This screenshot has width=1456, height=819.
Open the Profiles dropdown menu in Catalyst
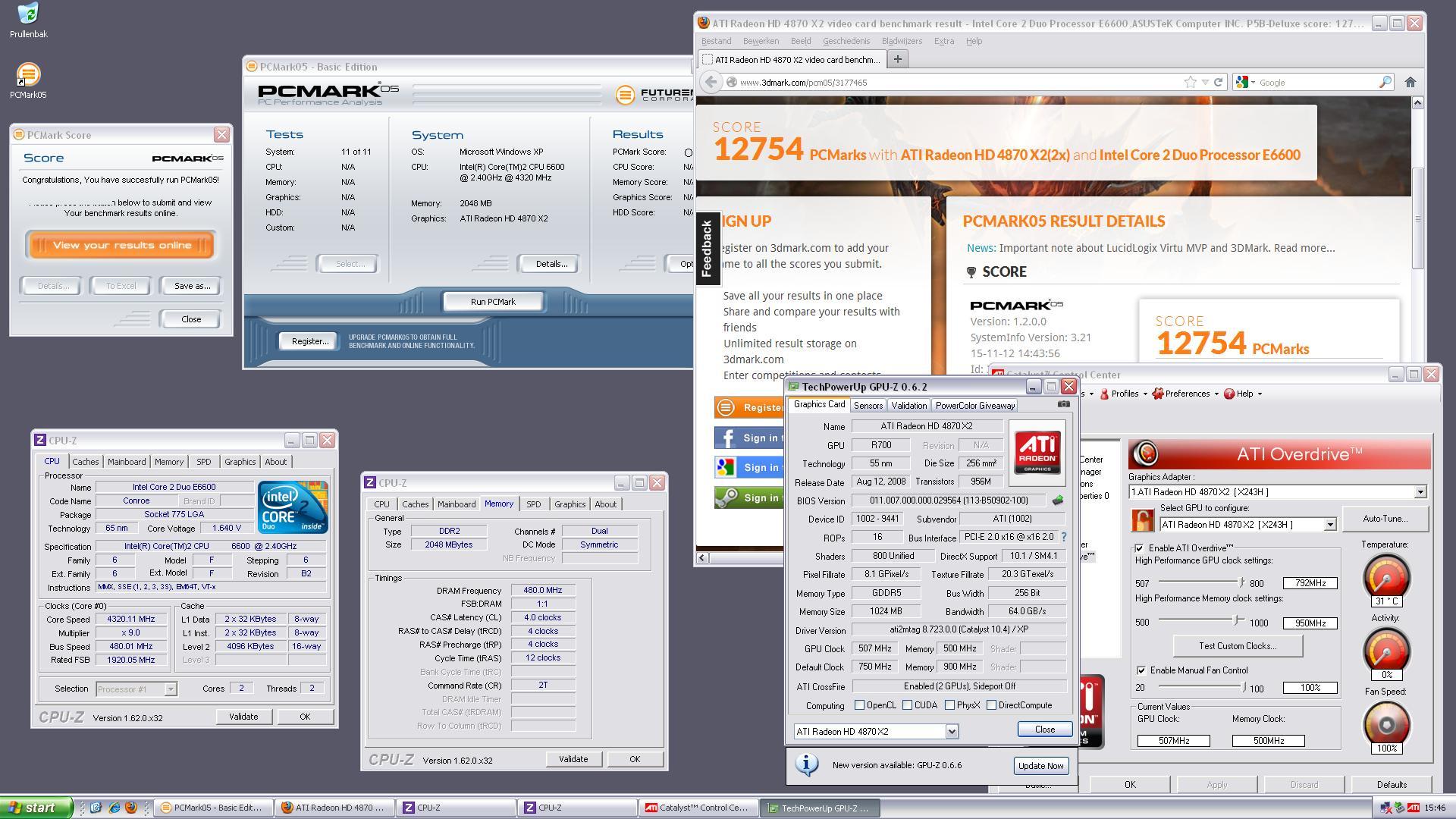1124,394
